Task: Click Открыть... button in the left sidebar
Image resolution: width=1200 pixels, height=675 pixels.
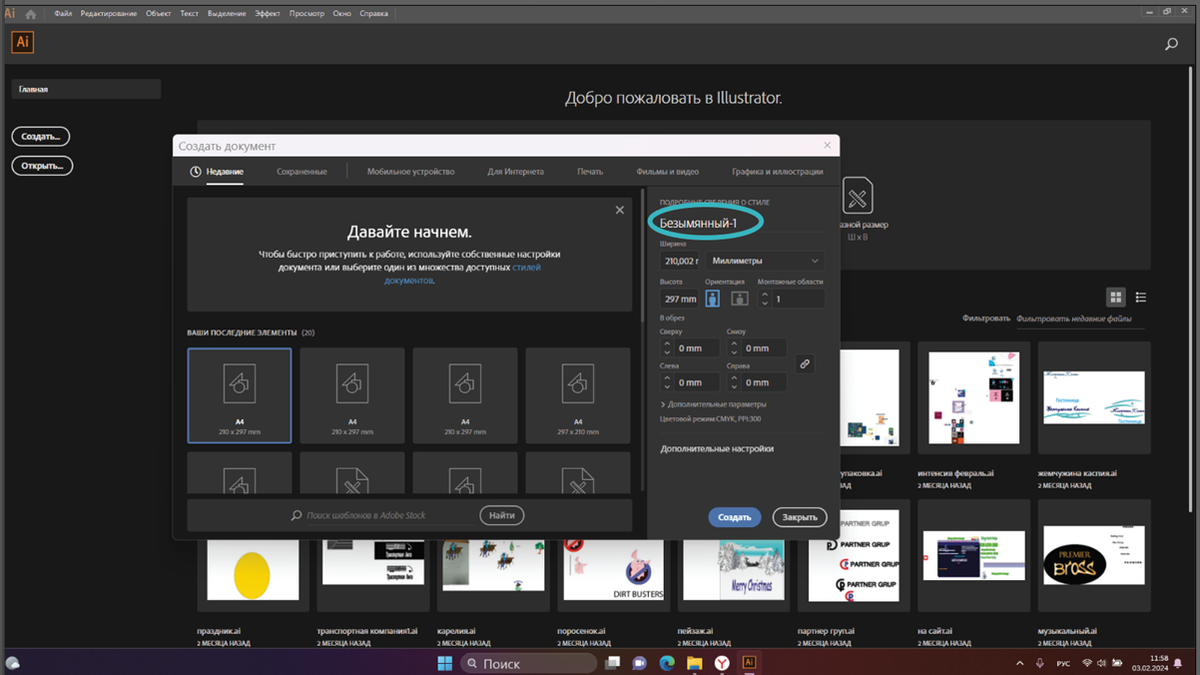Action: 42,166
